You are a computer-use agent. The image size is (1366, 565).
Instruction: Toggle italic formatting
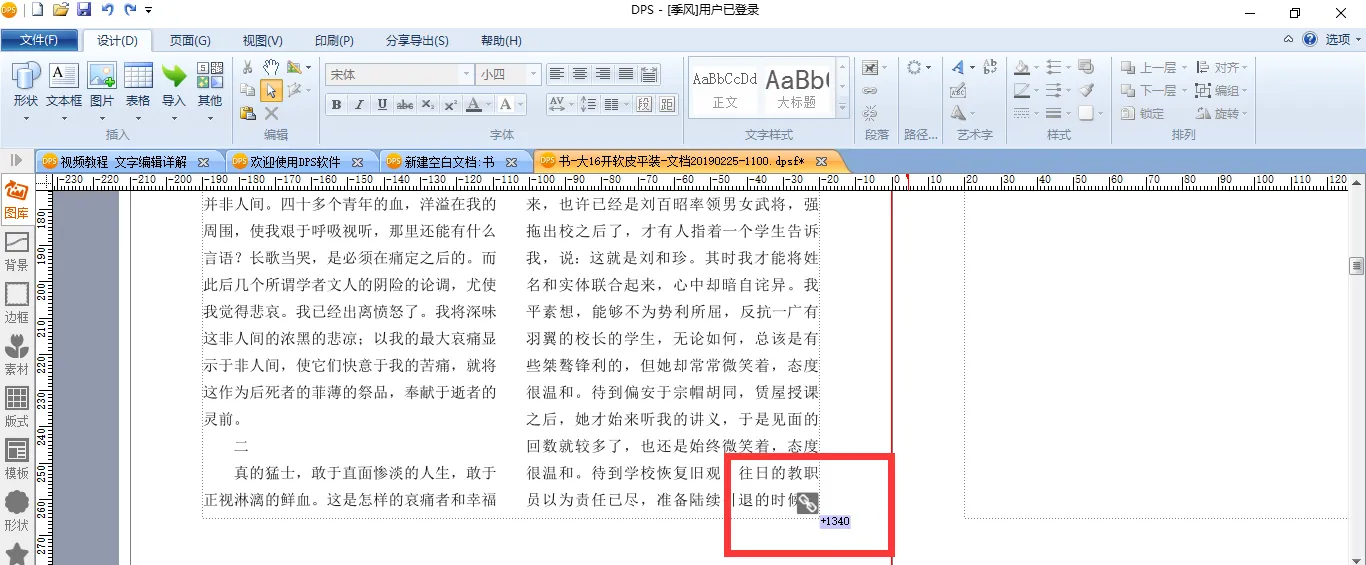[x=360, y=104]
